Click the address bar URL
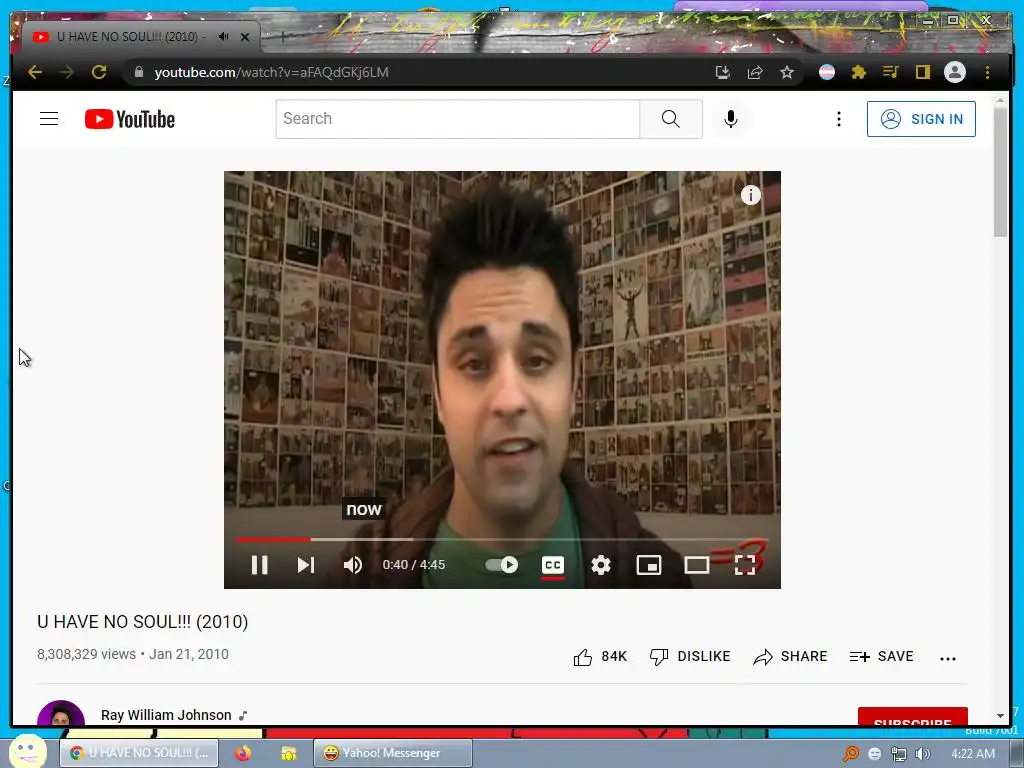The width and height of the screenshot is (1024, 768). (272, 72)
